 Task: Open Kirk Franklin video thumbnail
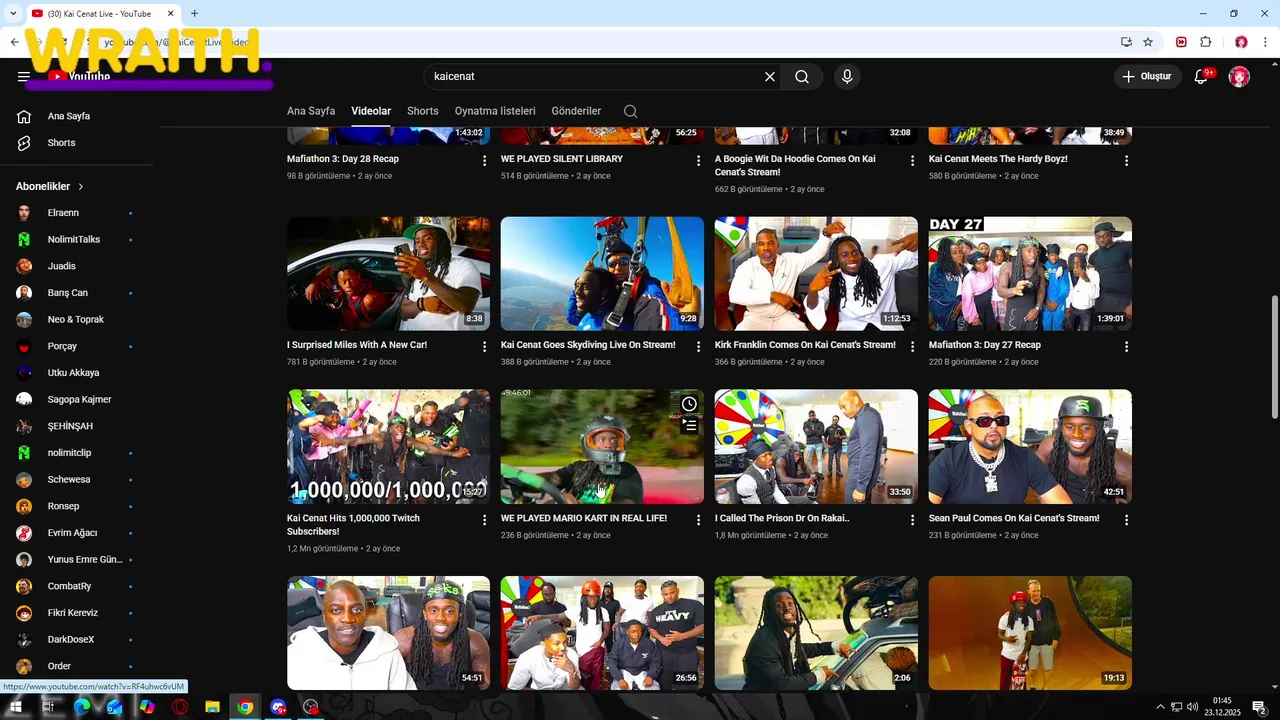click(x=816, y=274)
